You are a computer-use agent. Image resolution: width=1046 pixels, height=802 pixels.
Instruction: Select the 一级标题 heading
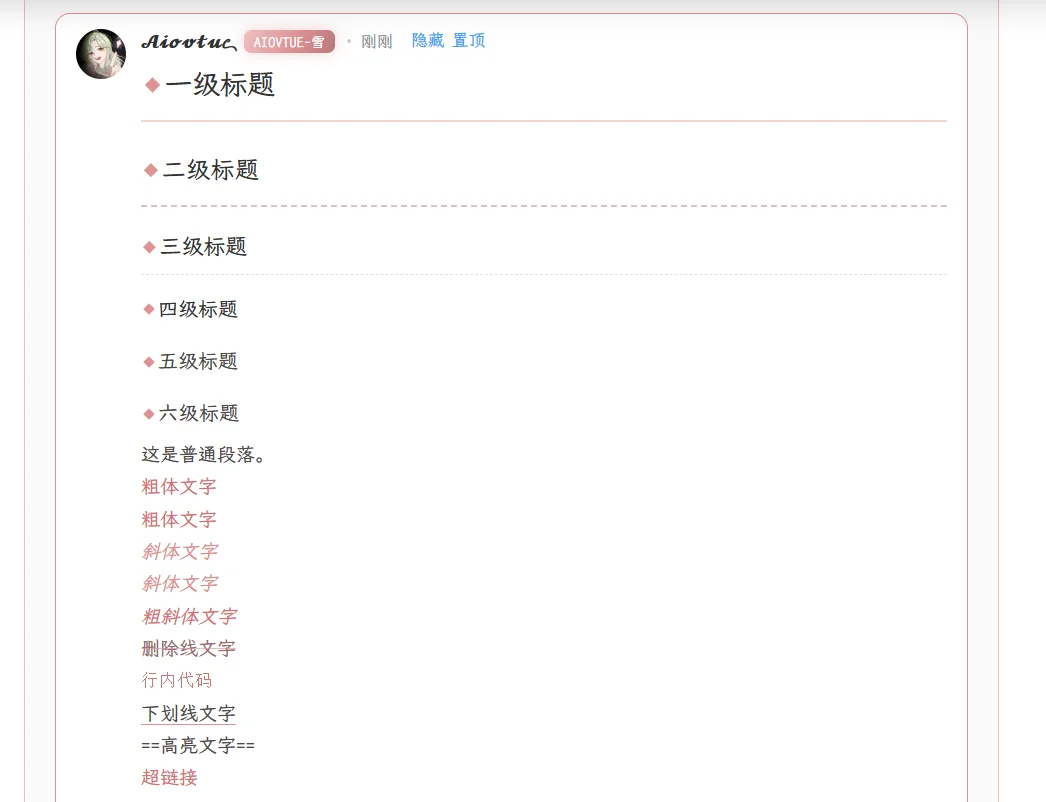click(x=219, y=85)
